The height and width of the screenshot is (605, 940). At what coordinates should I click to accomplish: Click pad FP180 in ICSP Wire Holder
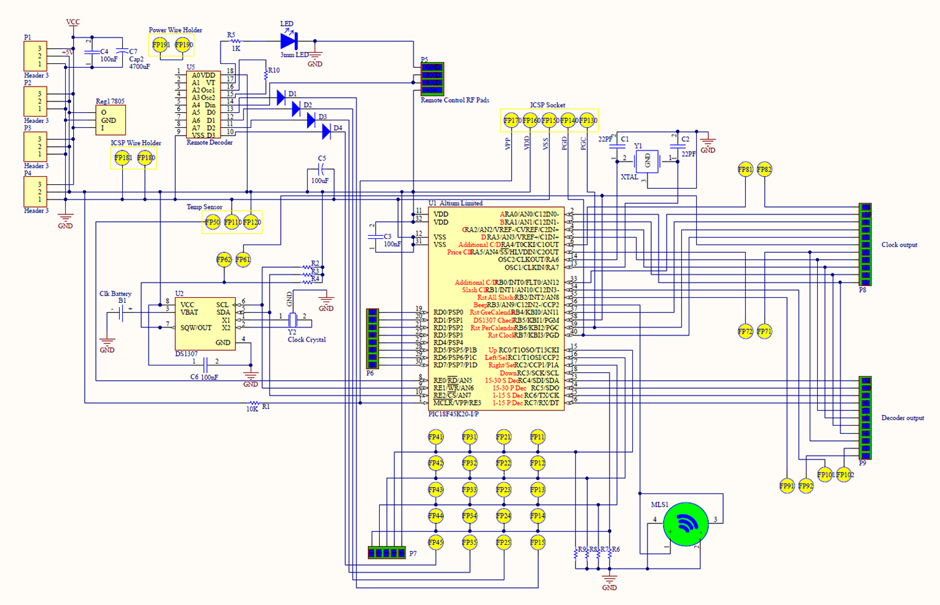click(x=146, y=158)
